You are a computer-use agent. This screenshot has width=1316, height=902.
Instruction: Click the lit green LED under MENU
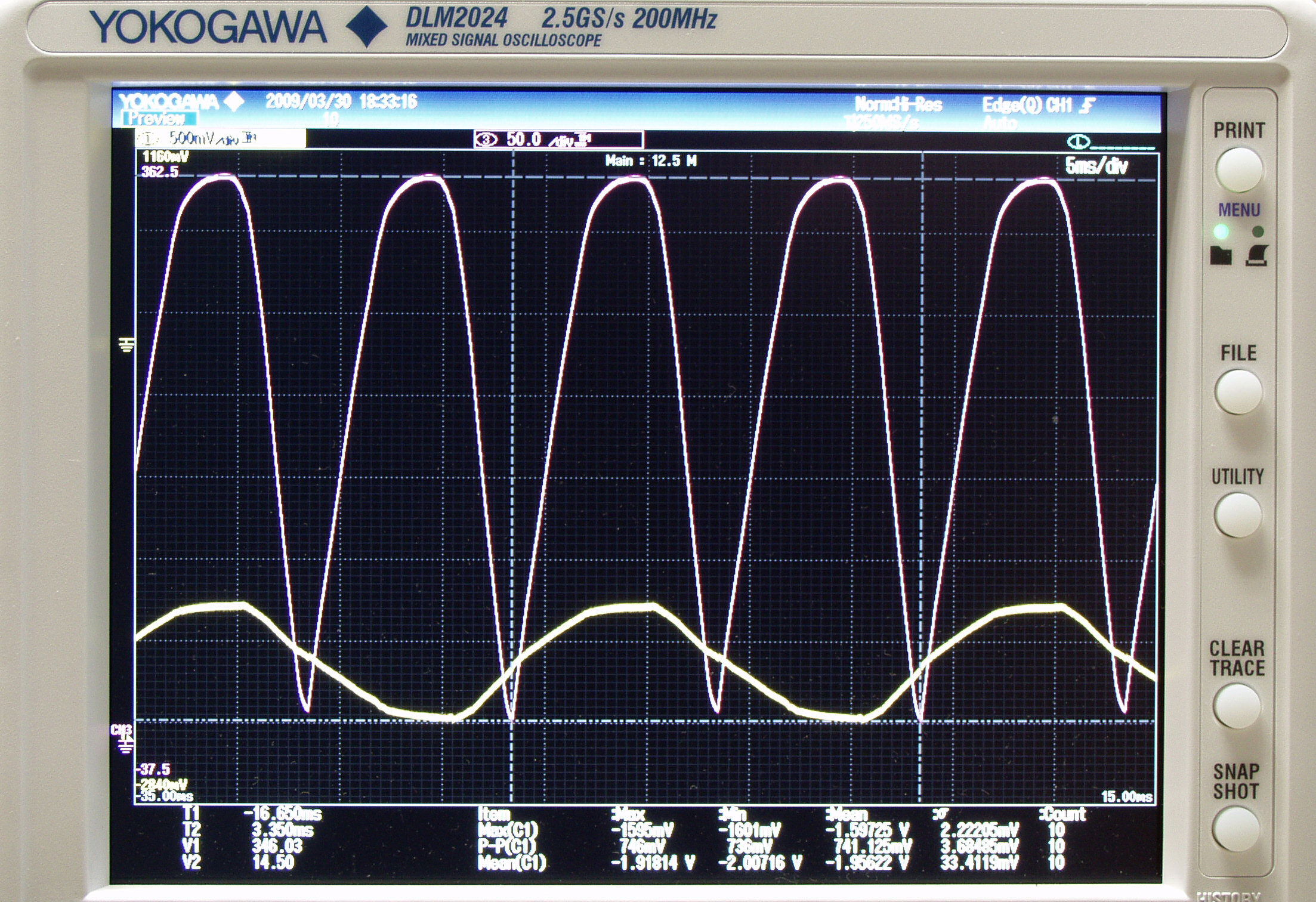click(1221, 231)
